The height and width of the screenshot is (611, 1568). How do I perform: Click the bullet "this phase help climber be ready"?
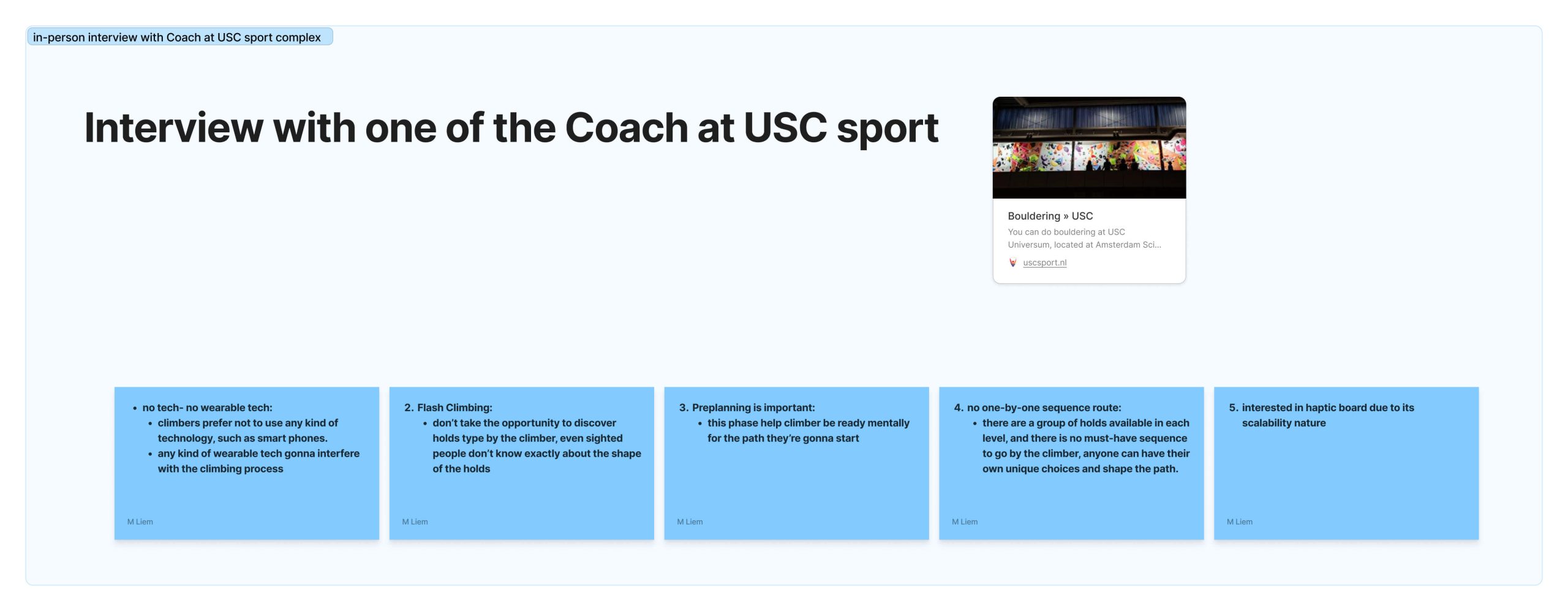[808, 430]
